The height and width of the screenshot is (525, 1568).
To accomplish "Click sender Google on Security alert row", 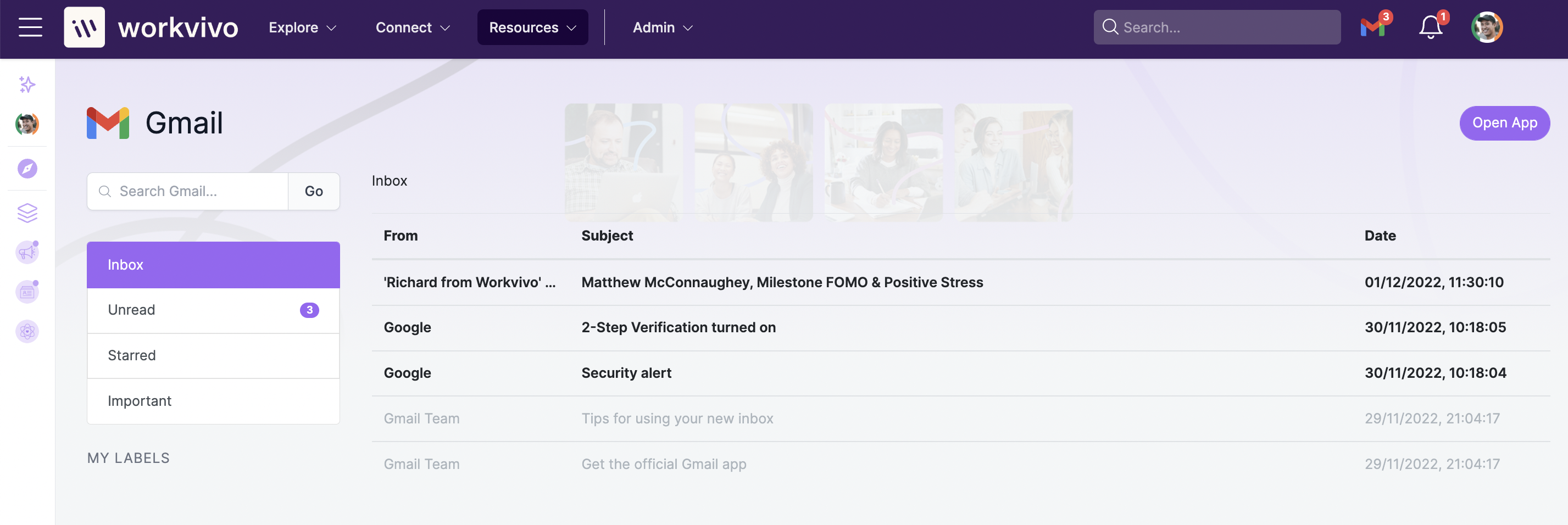I will pyautogui.click(x=407, y=373).
